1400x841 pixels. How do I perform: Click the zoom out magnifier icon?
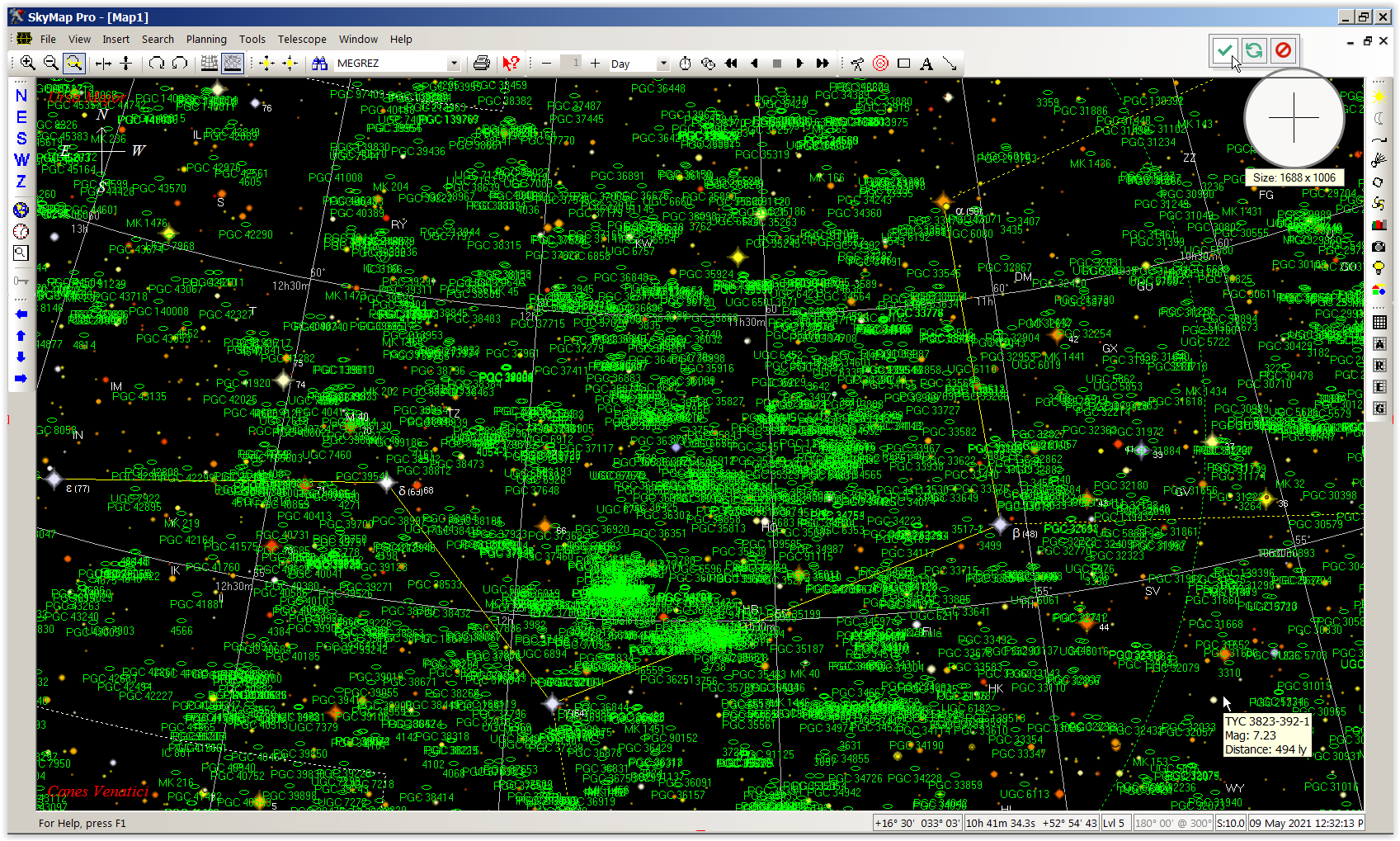pos(51,64)
